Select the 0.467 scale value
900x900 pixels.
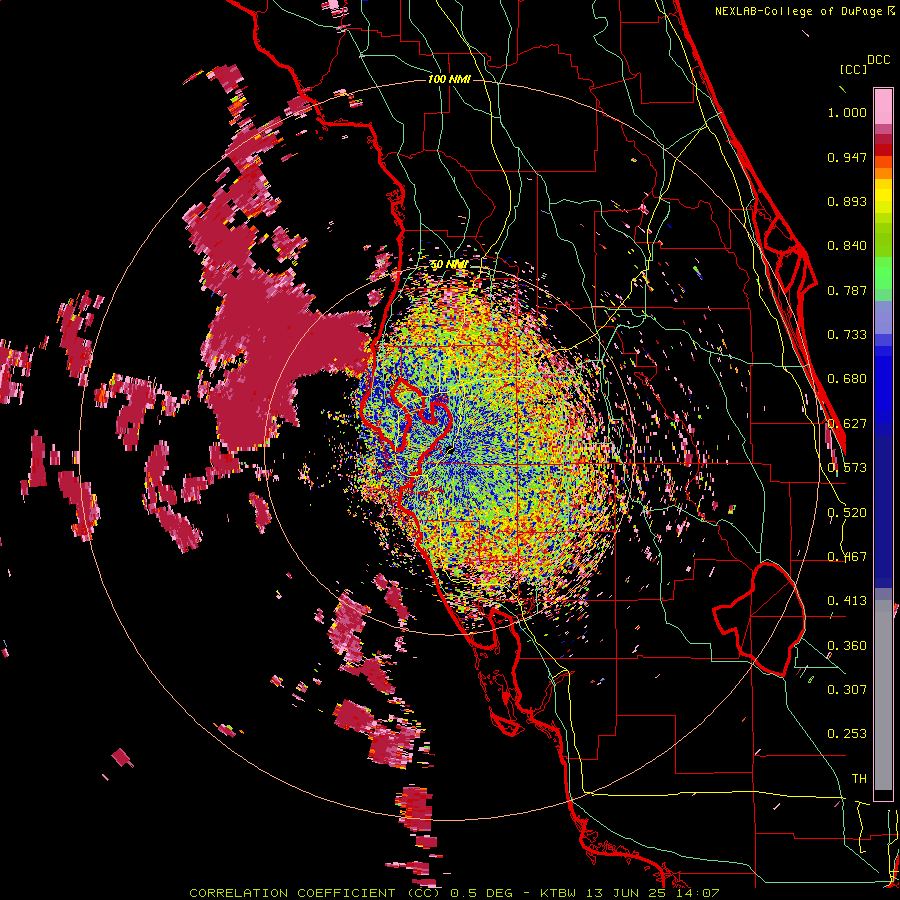[847, 557]
